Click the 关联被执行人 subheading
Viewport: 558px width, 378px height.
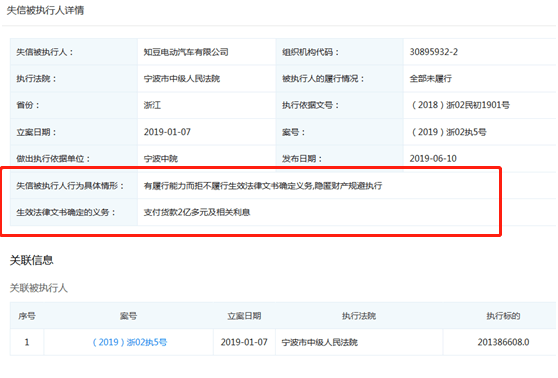[x=38, y=288]
